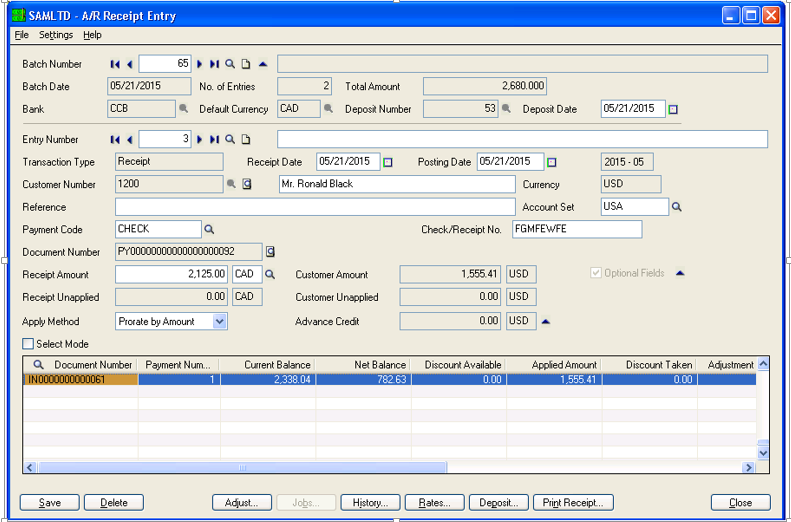The width and height of the screenshot is (791, 522).
Task: Click the Print Receipt button
Action: pos(573,502)
